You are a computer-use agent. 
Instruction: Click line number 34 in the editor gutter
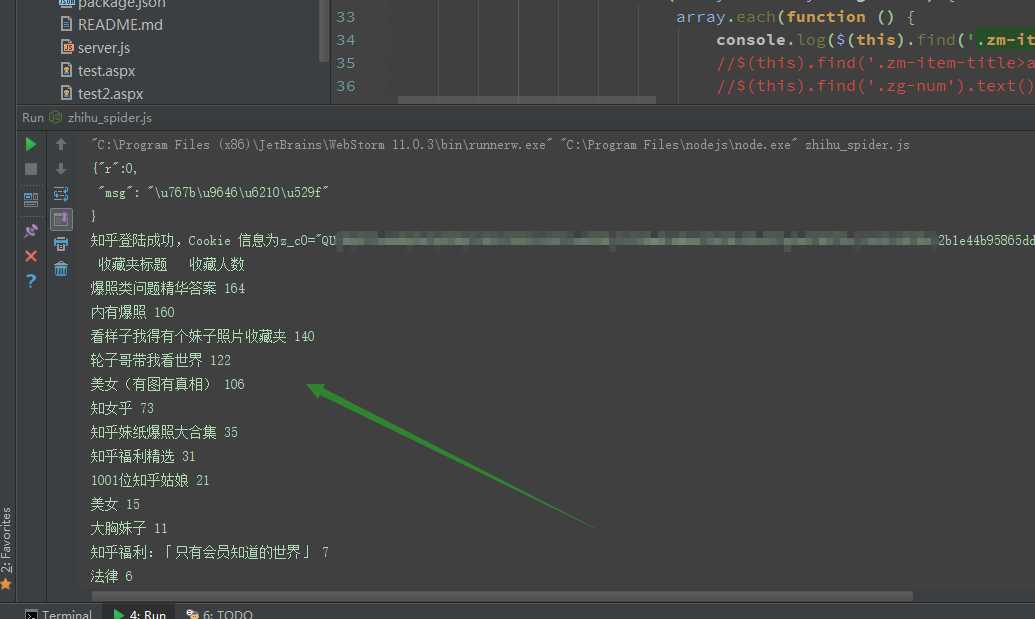click(x=345, y=40)
